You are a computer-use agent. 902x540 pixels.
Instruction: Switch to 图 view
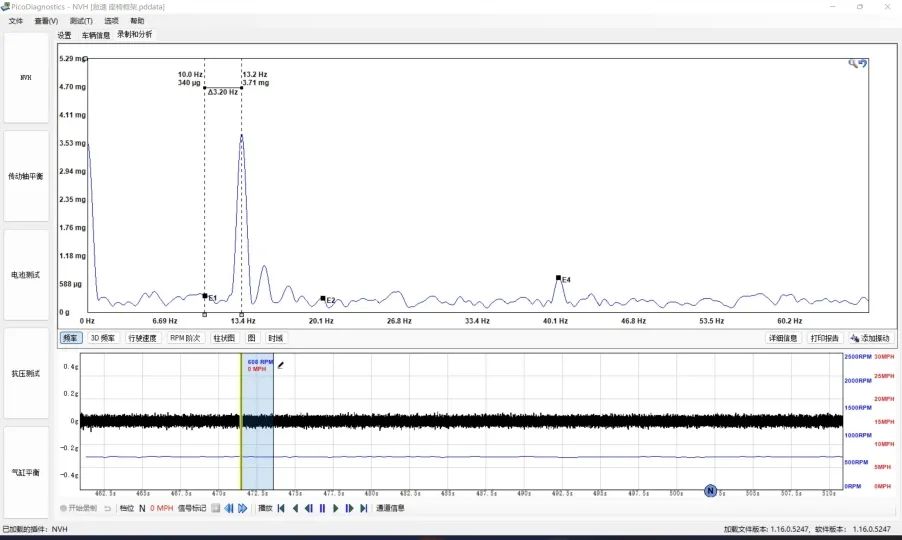point(251,338)
